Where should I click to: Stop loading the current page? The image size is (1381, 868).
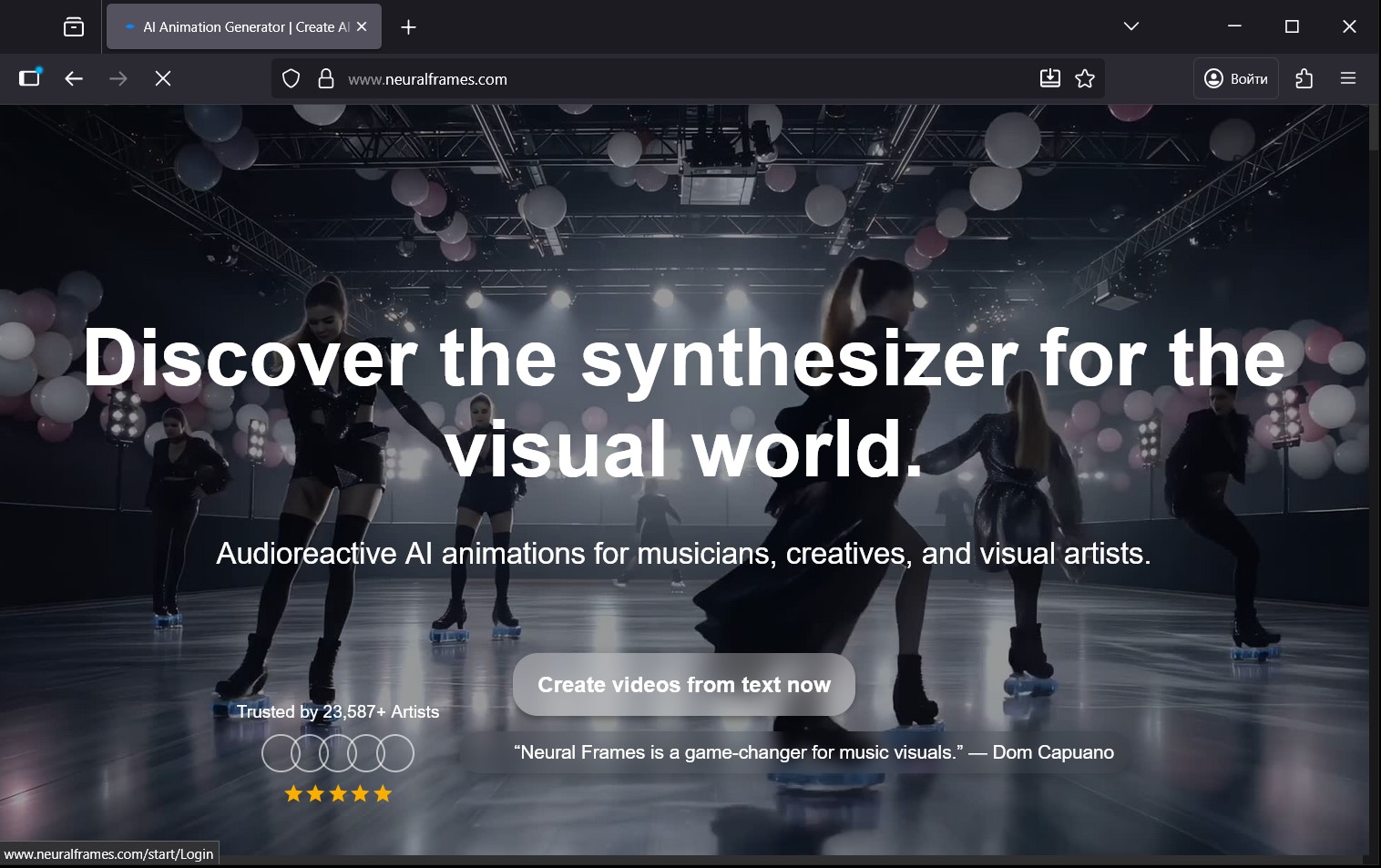(x=163, y=79)
